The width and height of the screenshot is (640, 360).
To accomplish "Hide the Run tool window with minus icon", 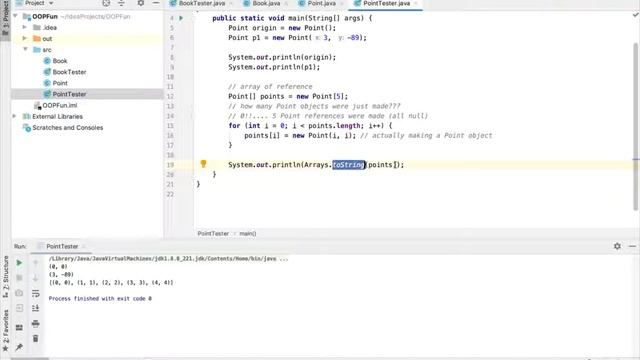I will (632, 246).
